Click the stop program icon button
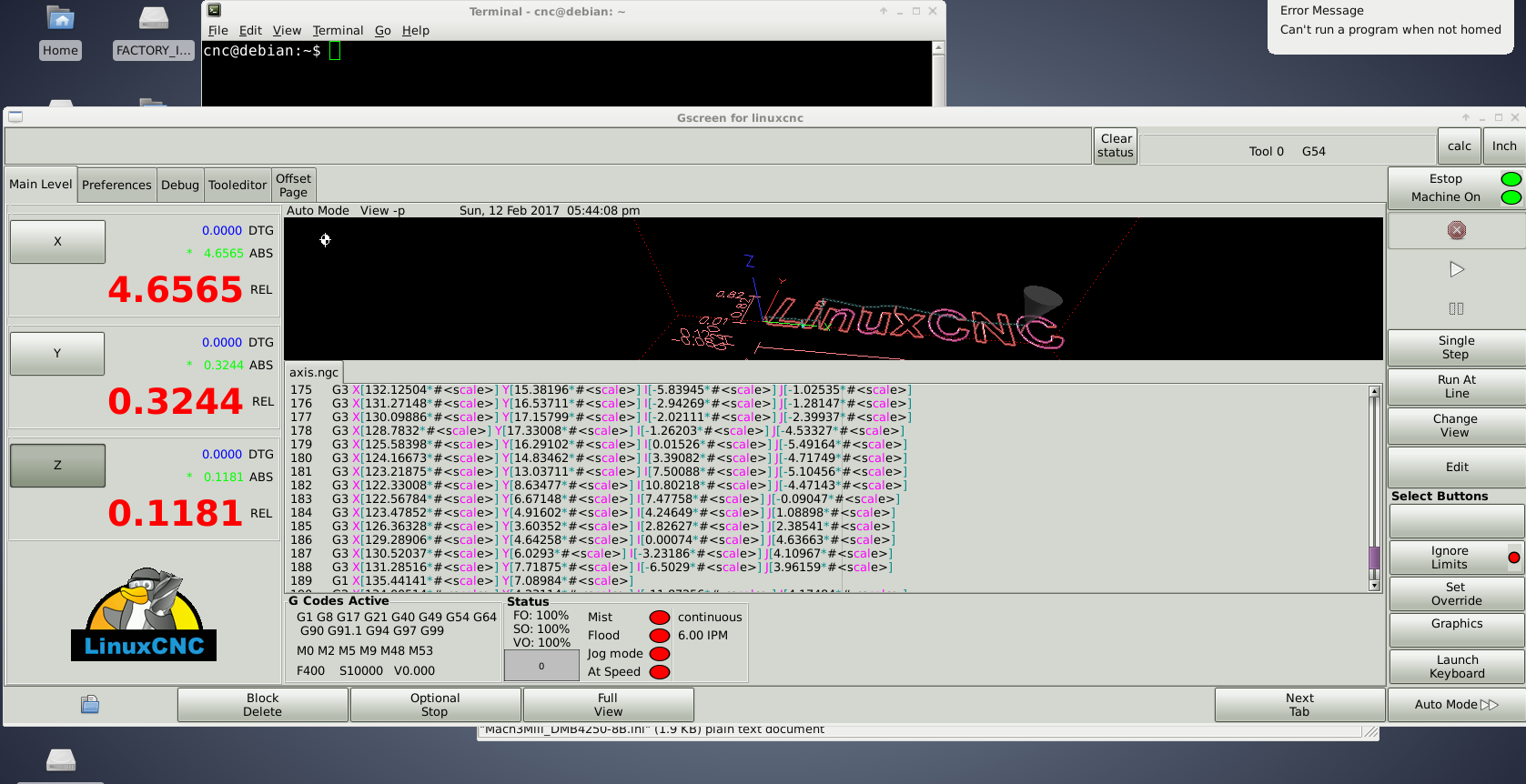Image resolution: width=1526 pixels, height=784 pixels. coord(1456,230)
